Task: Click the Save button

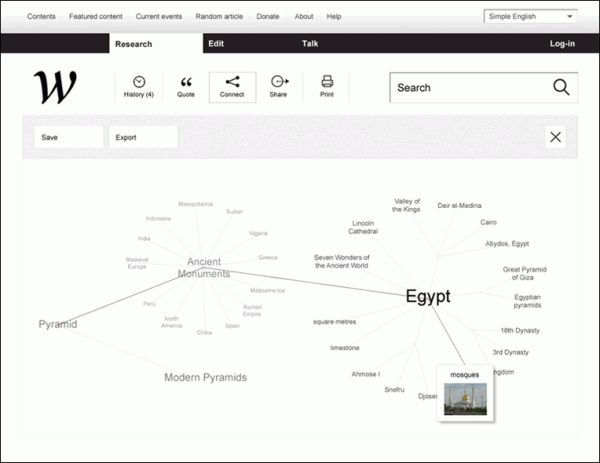Action: click(68, 137)
